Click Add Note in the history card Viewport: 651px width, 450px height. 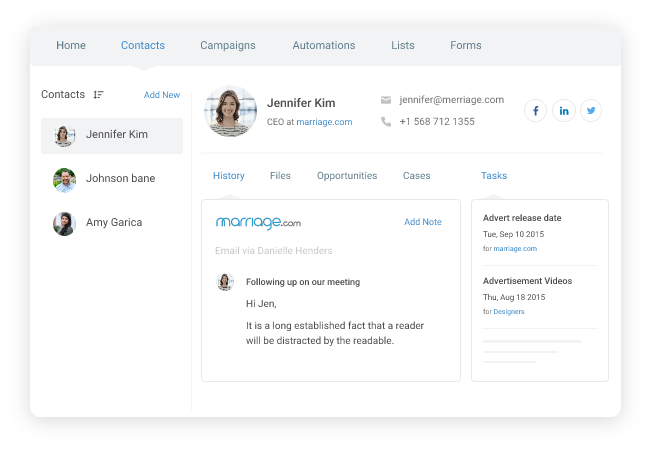point(422,222)
